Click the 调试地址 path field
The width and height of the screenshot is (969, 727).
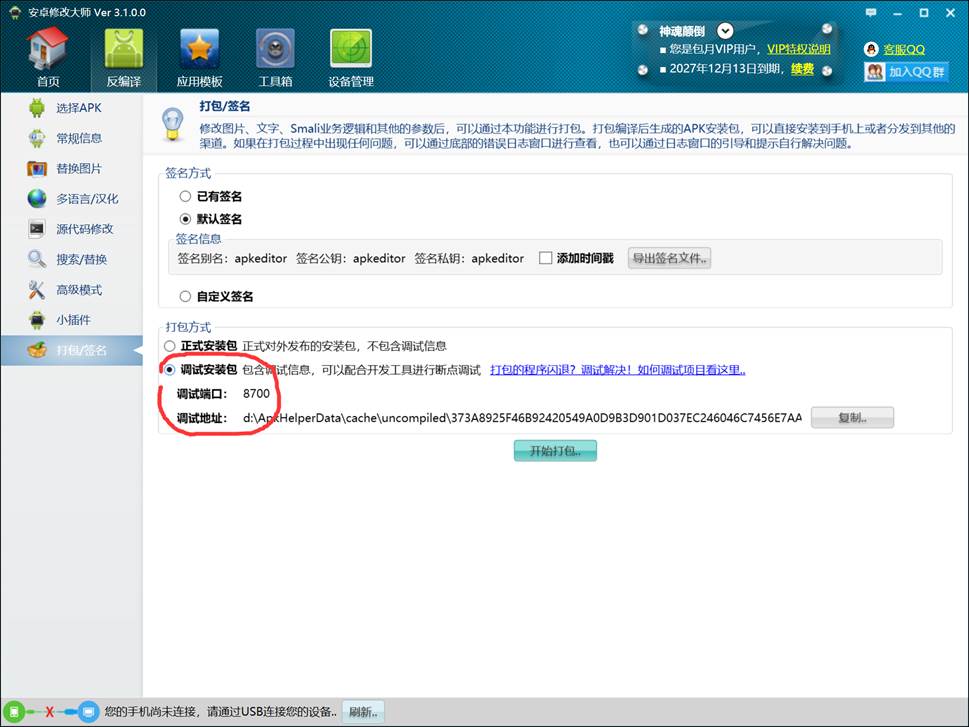tap(522, 418)
